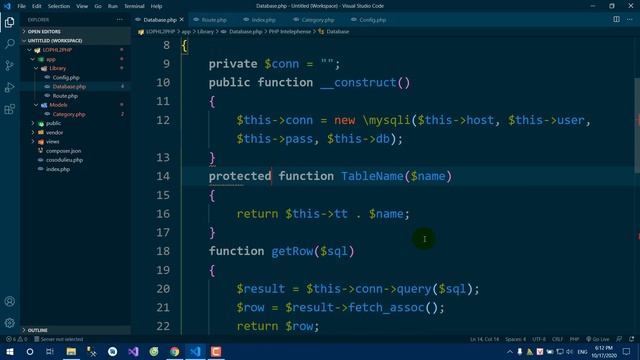
Task: Click the Library breadcrumb segment
Action: [205, 31]
